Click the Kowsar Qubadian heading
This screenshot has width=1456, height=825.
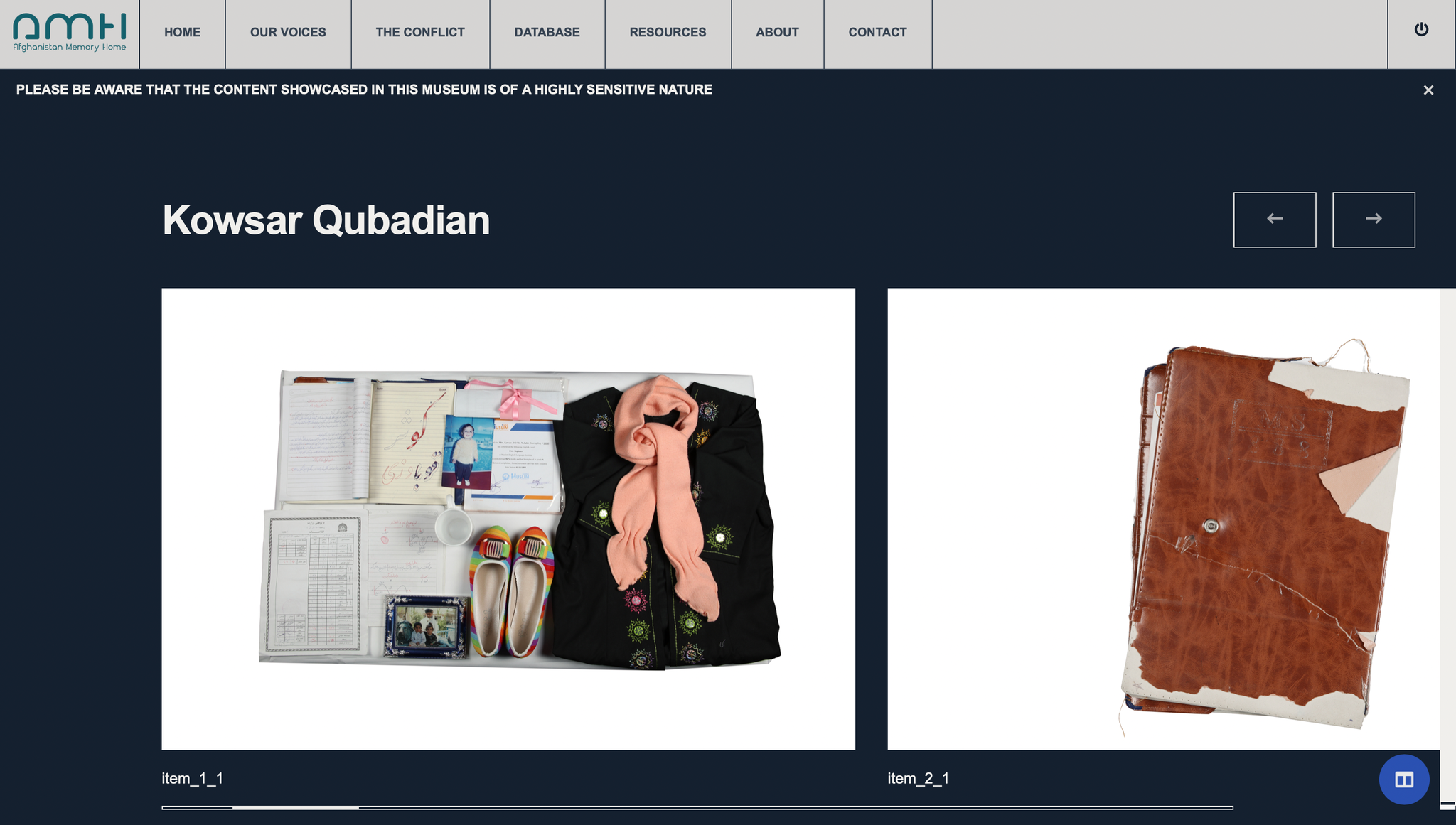(x=326, y=220)
